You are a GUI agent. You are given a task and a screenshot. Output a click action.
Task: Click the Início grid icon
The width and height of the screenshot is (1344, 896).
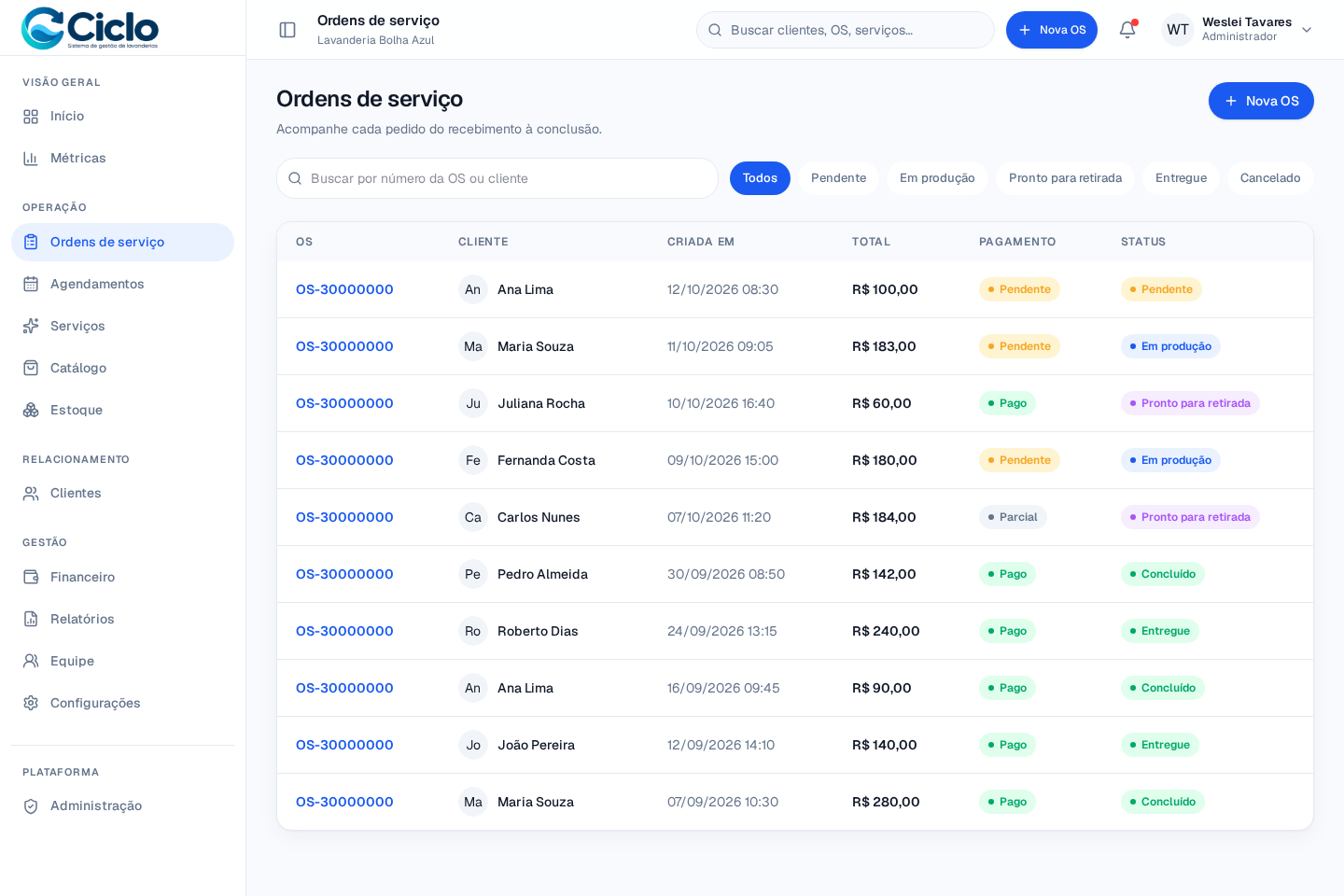[x=31, y=117]
